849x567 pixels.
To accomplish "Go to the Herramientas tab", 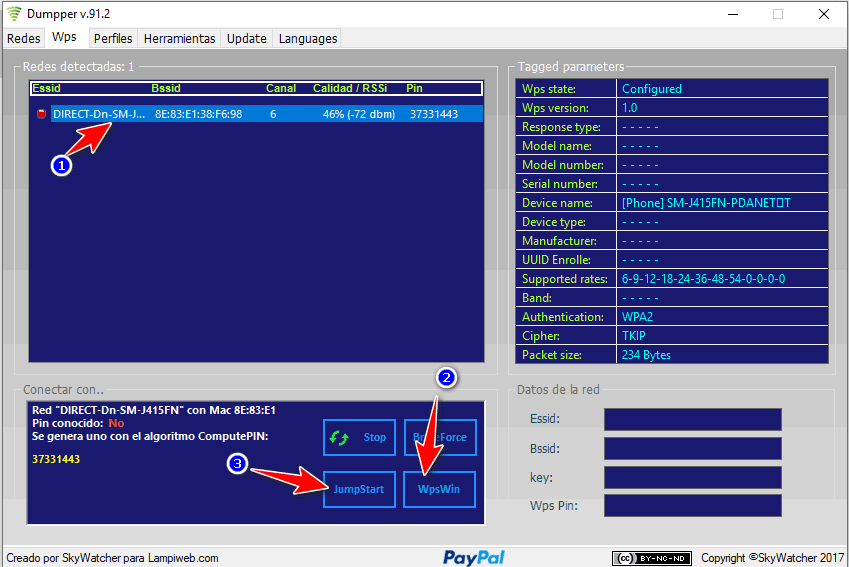I will click(179, 38).
